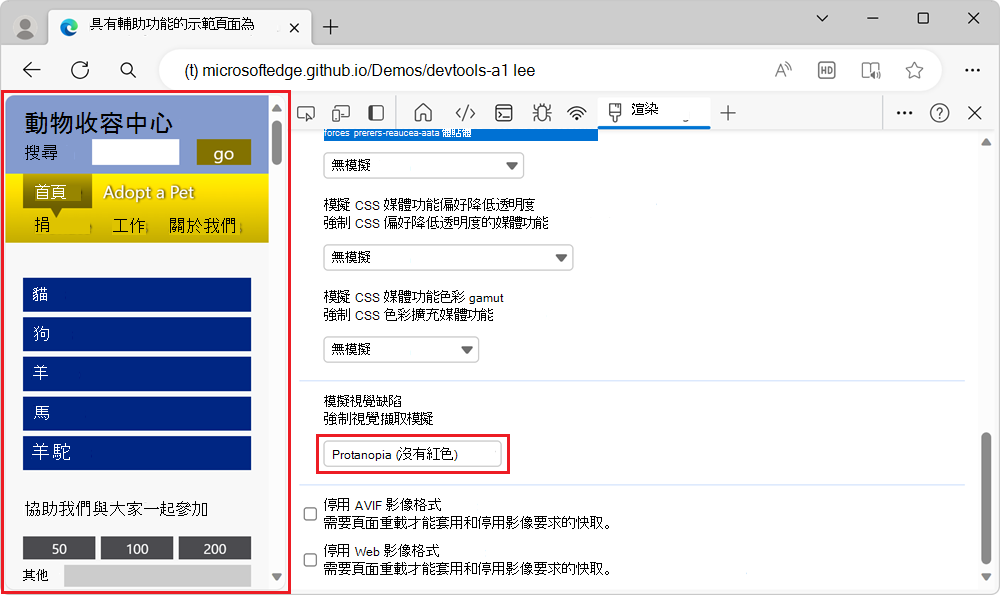Open the Protanopia vision deficiency dropdown
Viewport: 1000px width, 595px height.
coord(412,454)
